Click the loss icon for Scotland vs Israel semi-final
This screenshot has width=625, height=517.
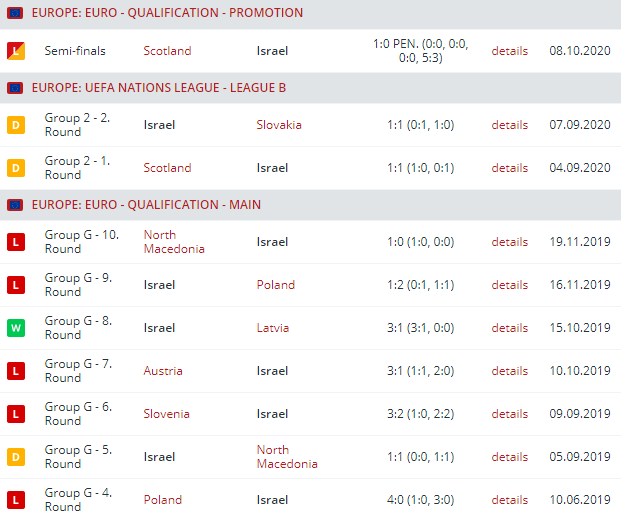(x=15, y=50)
